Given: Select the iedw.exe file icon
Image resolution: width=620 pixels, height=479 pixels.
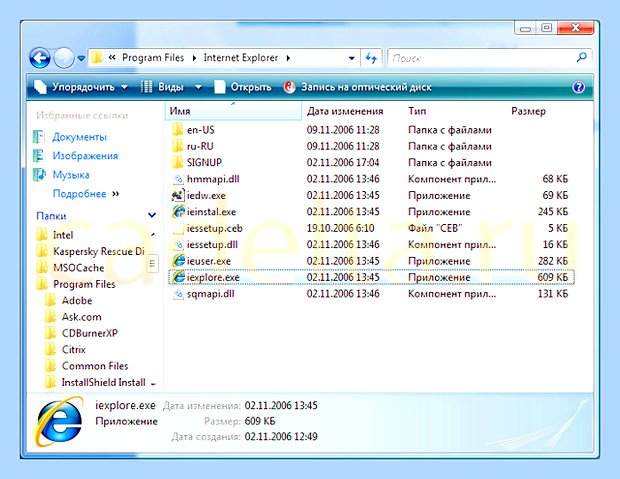Looking at the screenshot, I should click(178, 195).
